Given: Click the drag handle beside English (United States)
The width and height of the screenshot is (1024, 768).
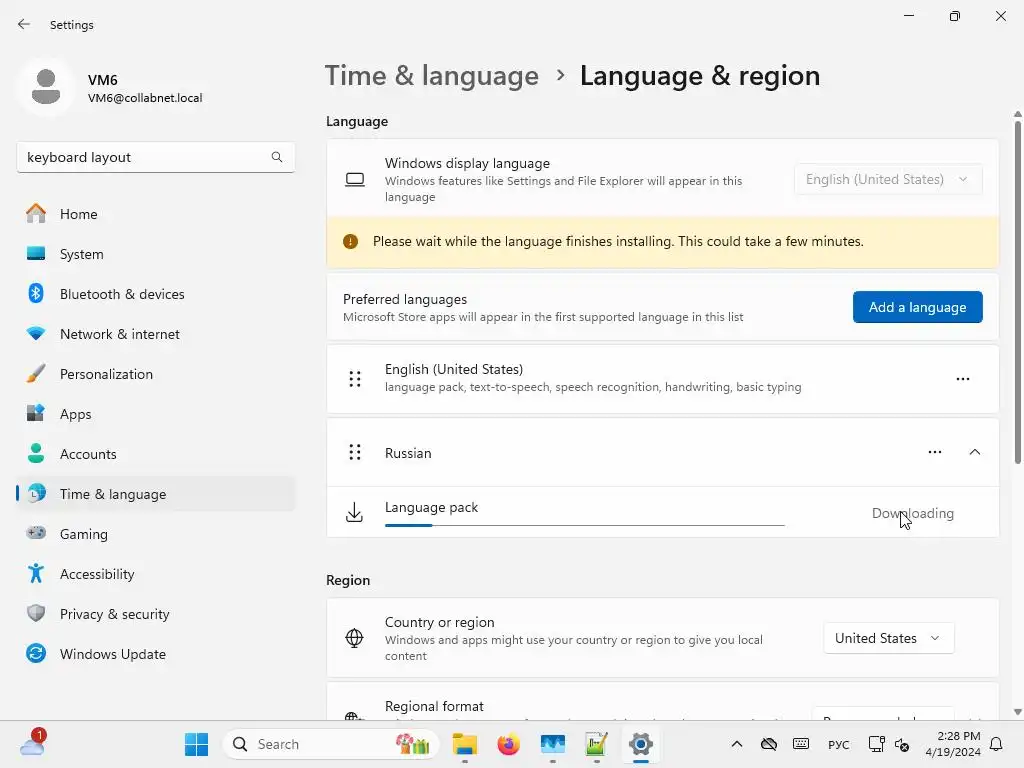Looking at the screenshot, I should pyautogui.click(x=355, y=379).
